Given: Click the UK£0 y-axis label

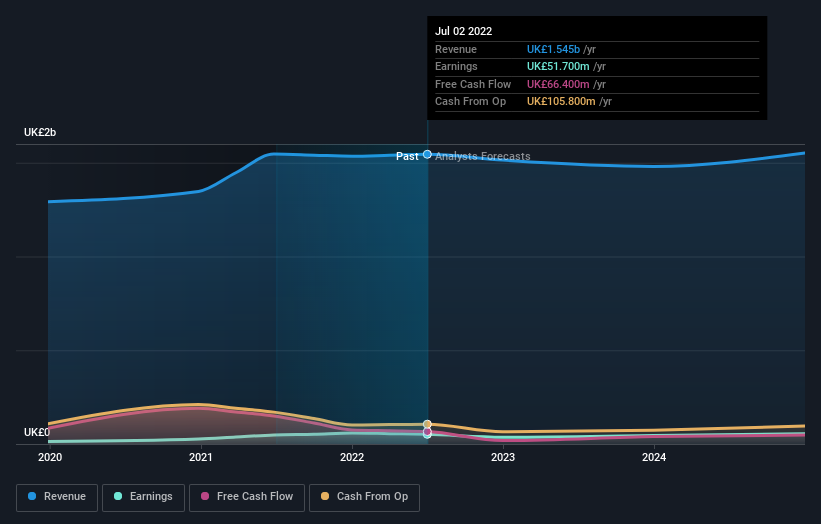Looking at the screenshot, I should [37, 432].
